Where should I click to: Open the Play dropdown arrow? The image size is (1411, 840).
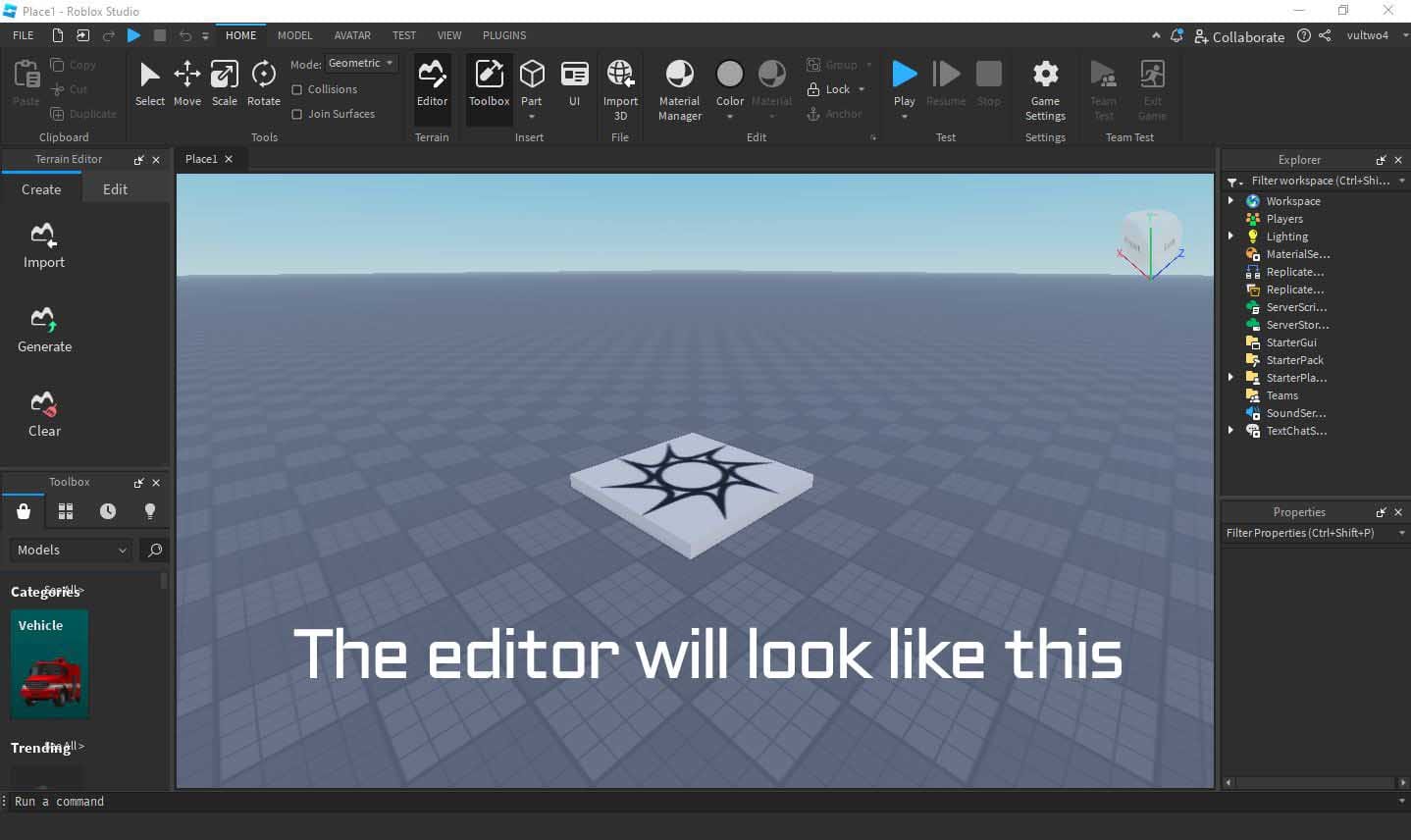point(904,117)
